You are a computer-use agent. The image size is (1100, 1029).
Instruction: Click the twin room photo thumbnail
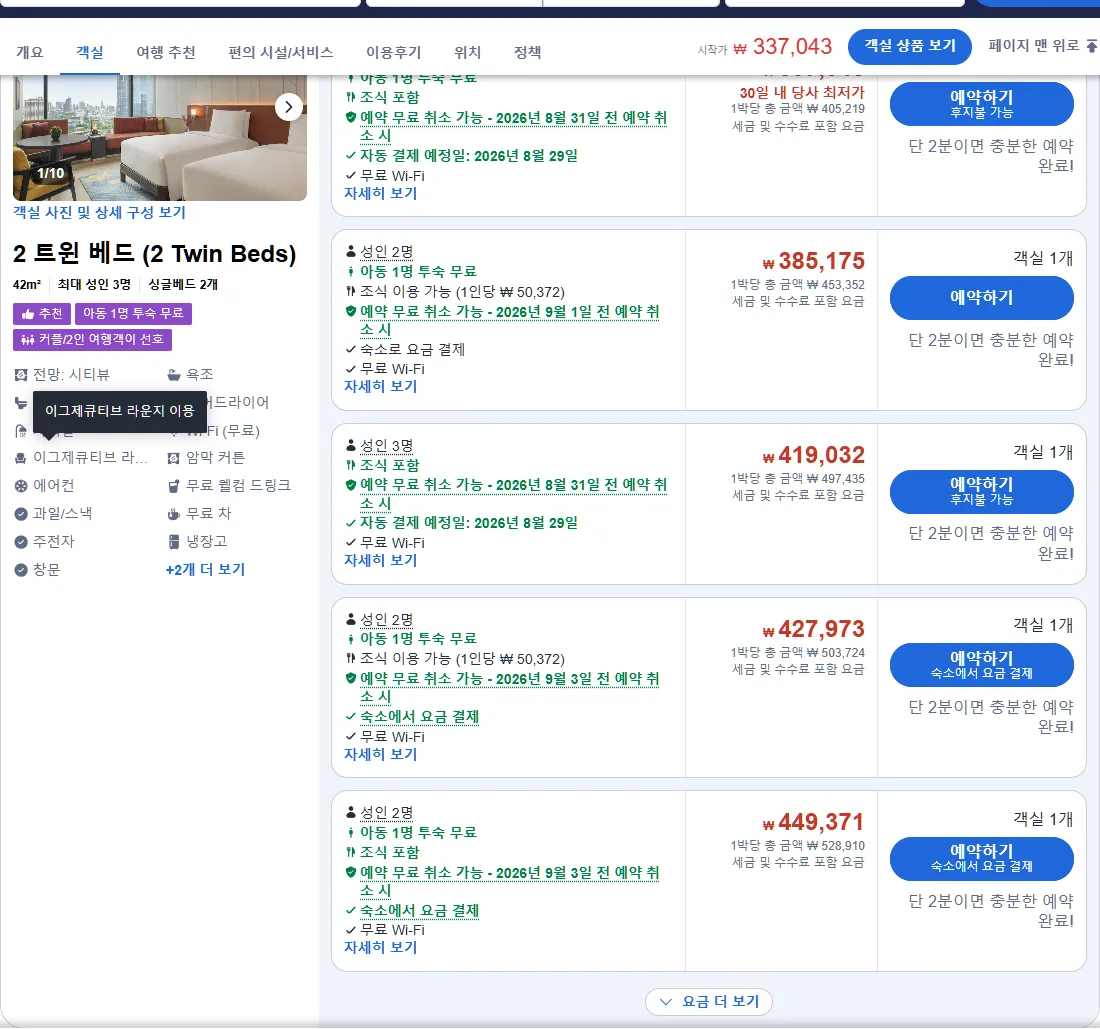[x=159, y=137]
